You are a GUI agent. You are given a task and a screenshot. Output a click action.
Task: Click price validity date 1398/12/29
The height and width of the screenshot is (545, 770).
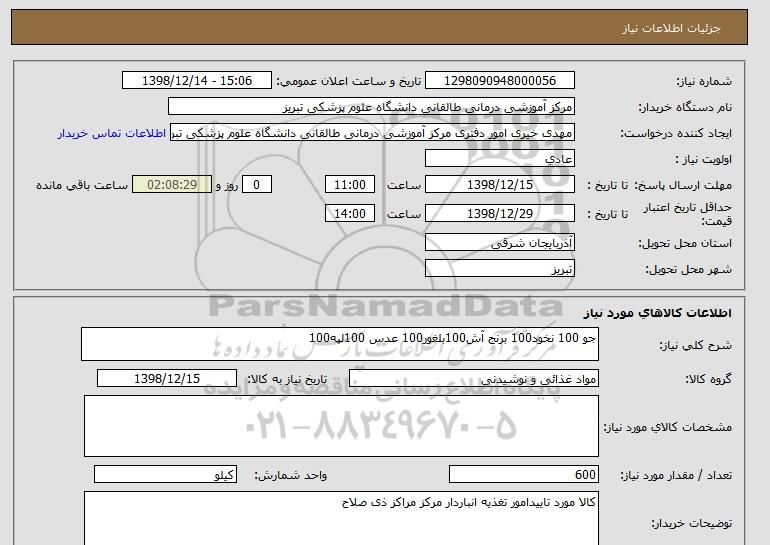[499, 213]
